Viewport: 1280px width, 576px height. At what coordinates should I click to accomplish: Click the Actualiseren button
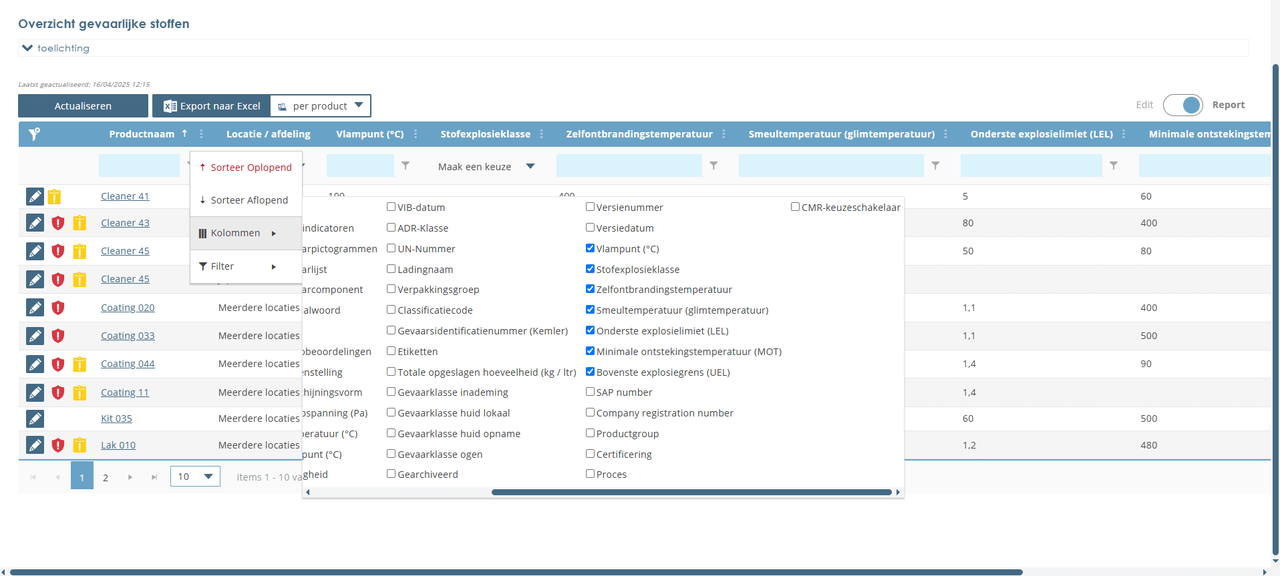[83, 106]
